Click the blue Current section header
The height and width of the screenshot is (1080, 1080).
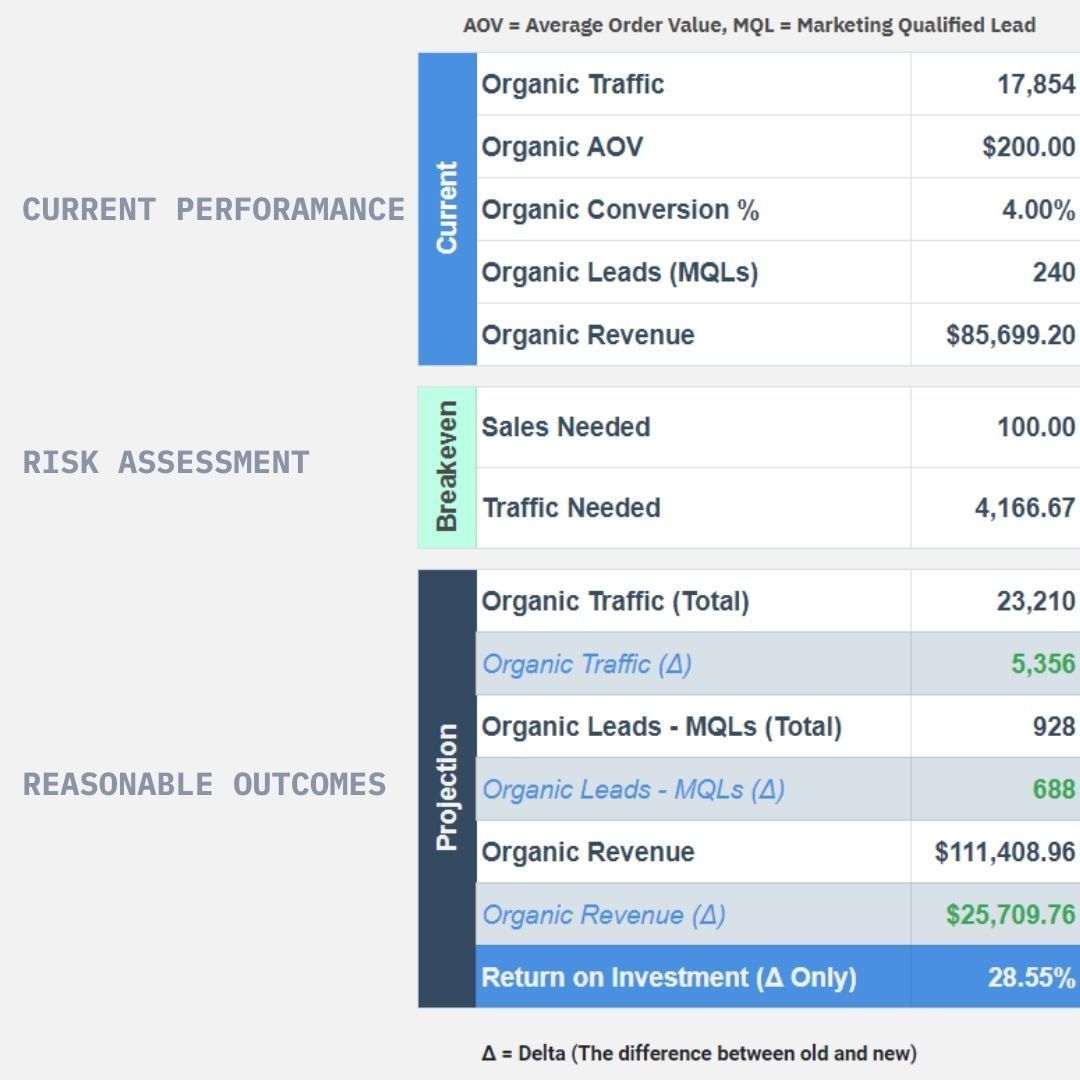click(x=447, y=209)
